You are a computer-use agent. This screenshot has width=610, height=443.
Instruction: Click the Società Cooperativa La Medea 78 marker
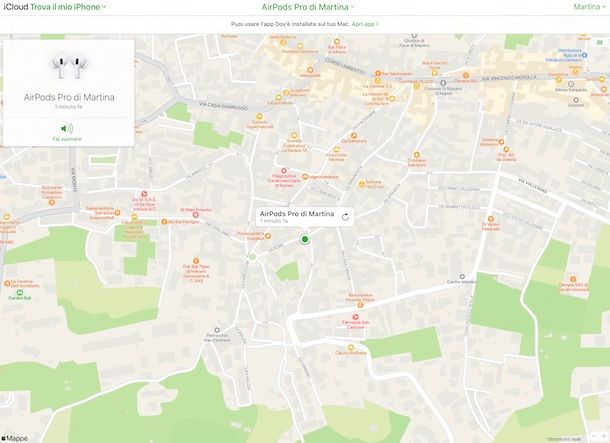coord(294,135)
